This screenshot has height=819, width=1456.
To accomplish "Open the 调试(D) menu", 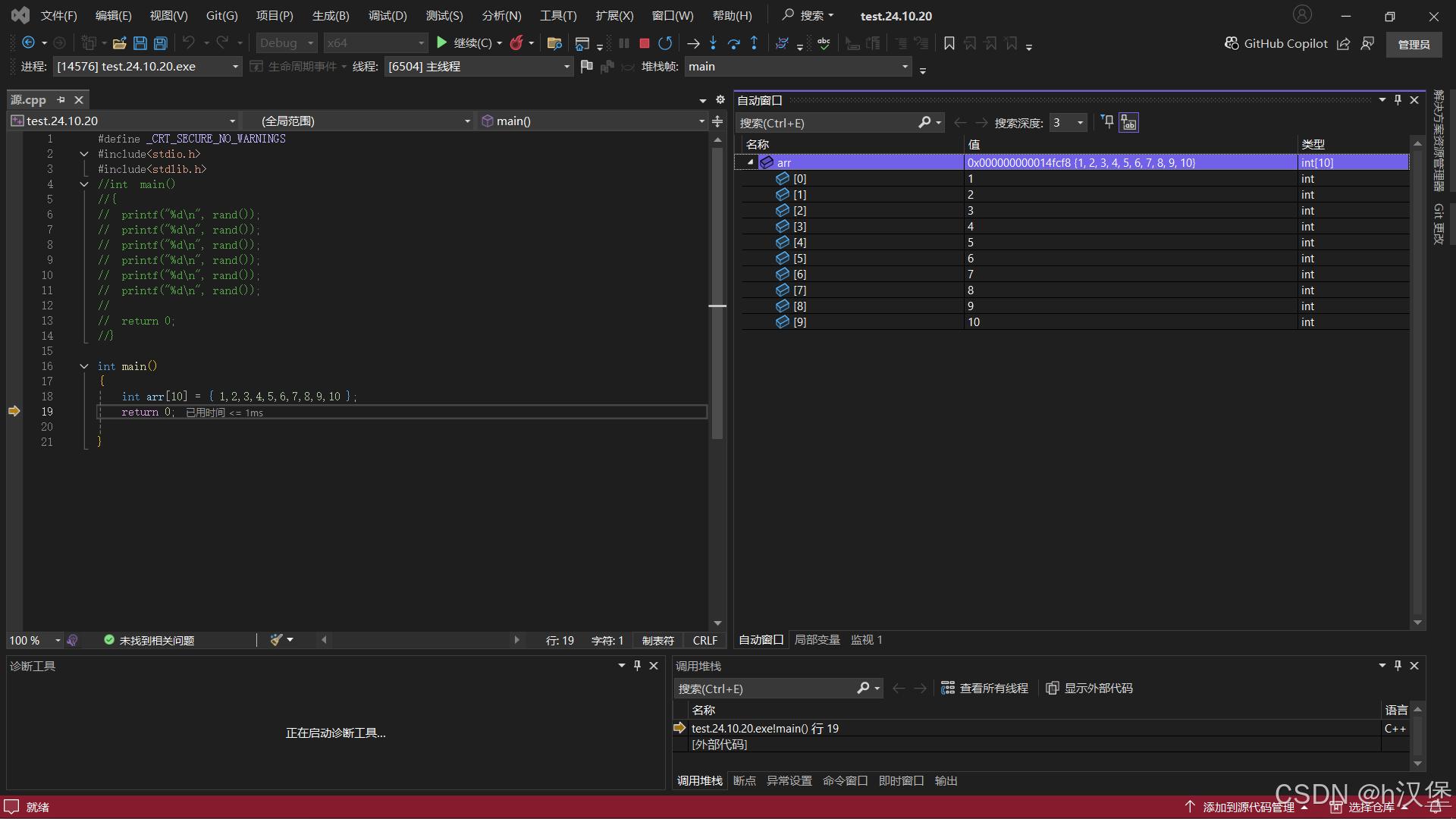I will click(387, 15).
